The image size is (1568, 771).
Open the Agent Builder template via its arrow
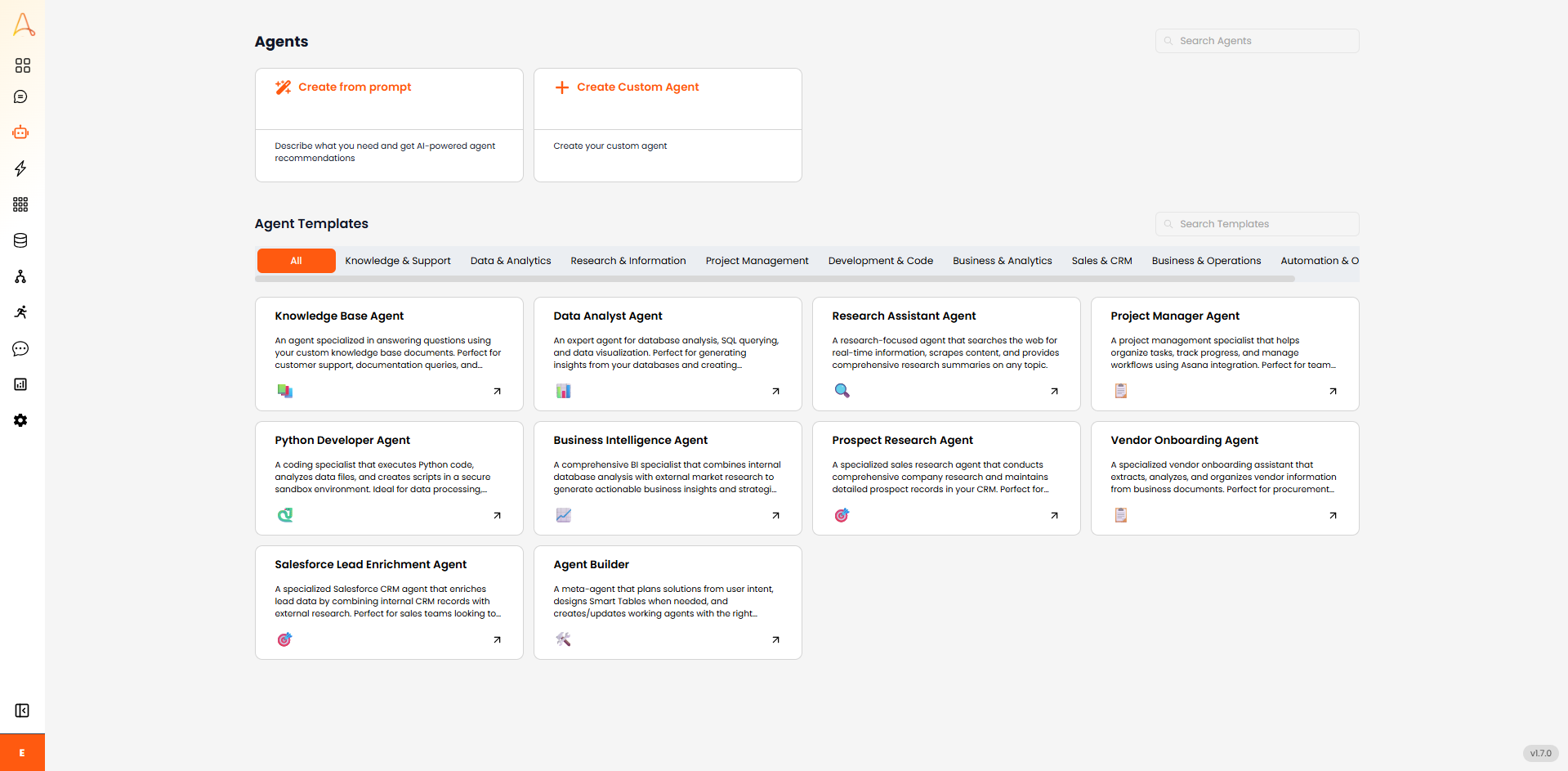point(775,639)
